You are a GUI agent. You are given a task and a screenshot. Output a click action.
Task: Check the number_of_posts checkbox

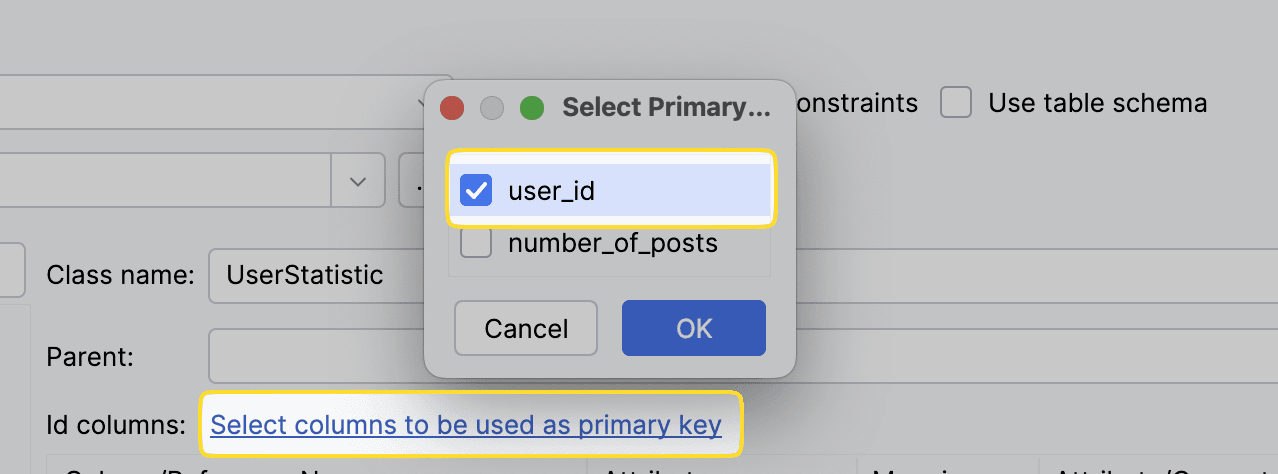pos(475,242)
